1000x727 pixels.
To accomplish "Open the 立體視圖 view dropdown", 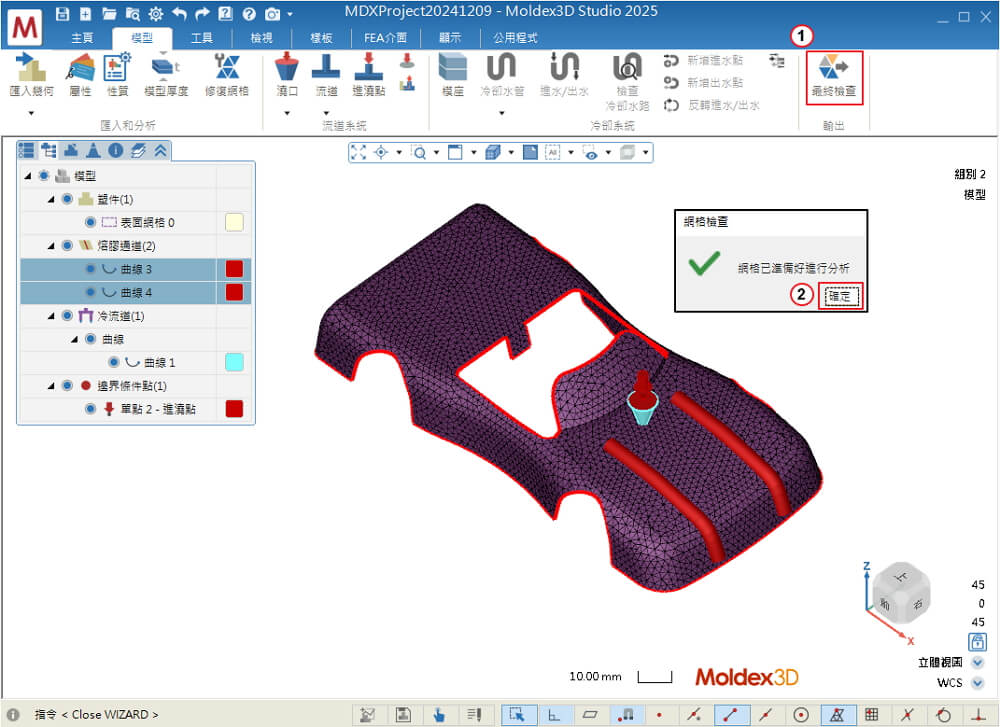I will 977,663.
